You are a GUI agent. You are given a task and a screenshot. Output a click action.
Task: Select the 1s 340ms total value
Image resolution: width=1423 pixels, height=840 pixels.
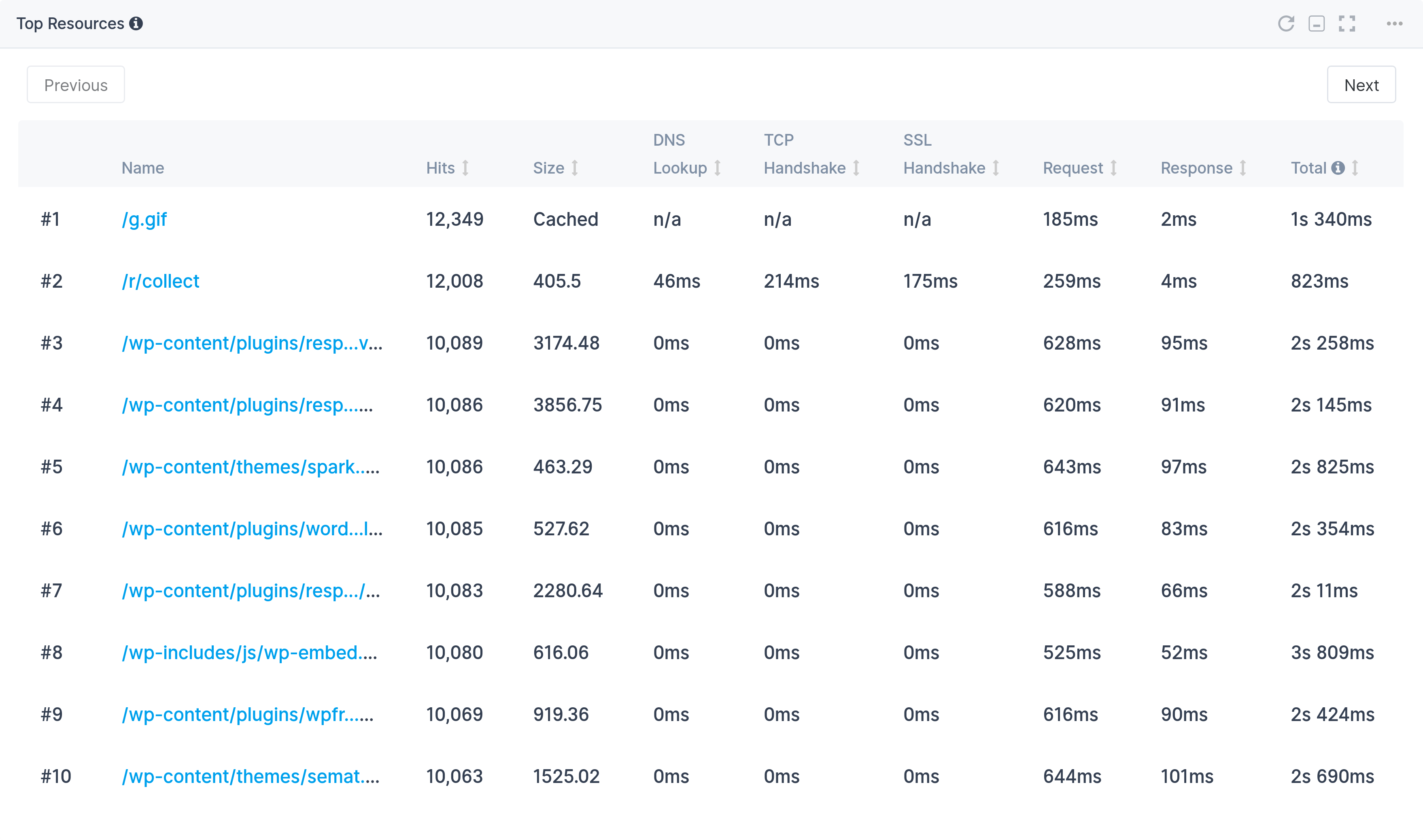[x=1331, y=220]
